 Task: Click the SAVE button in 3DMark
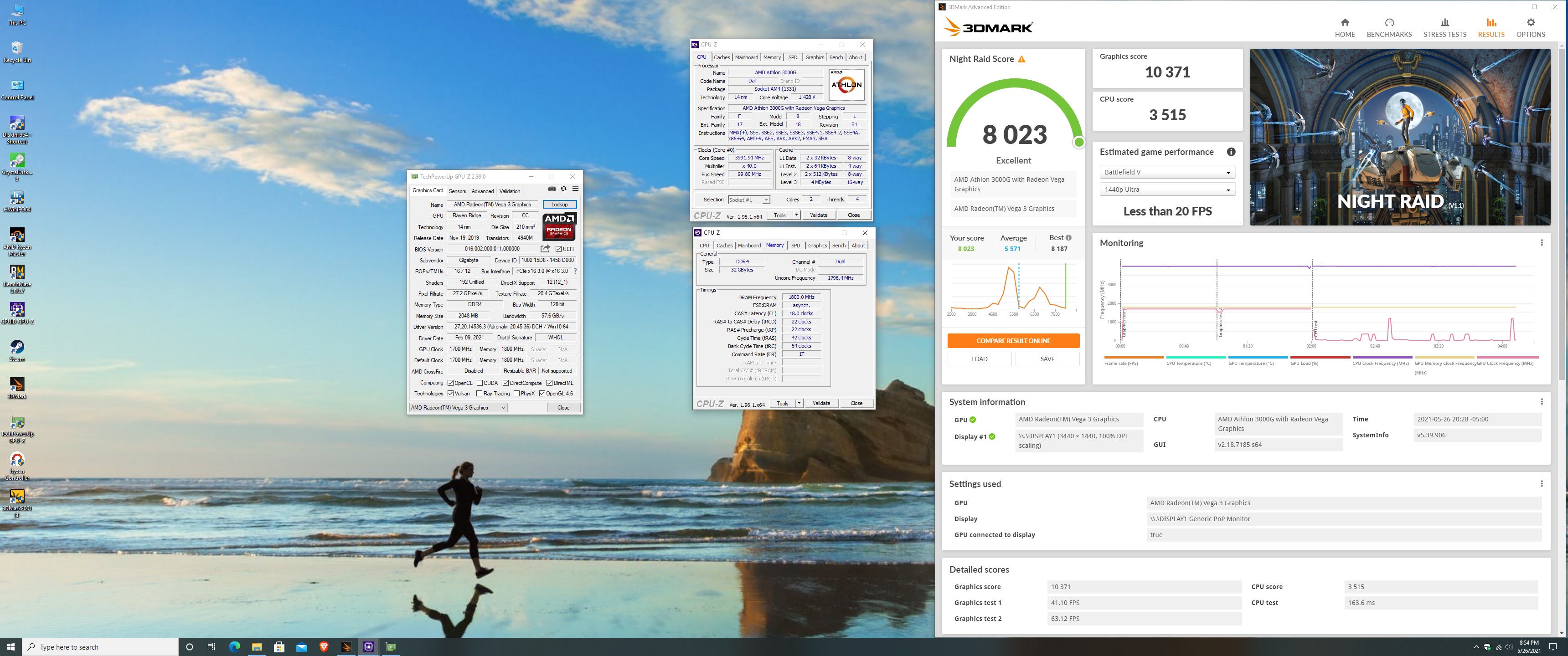[x=1047, y=359]
